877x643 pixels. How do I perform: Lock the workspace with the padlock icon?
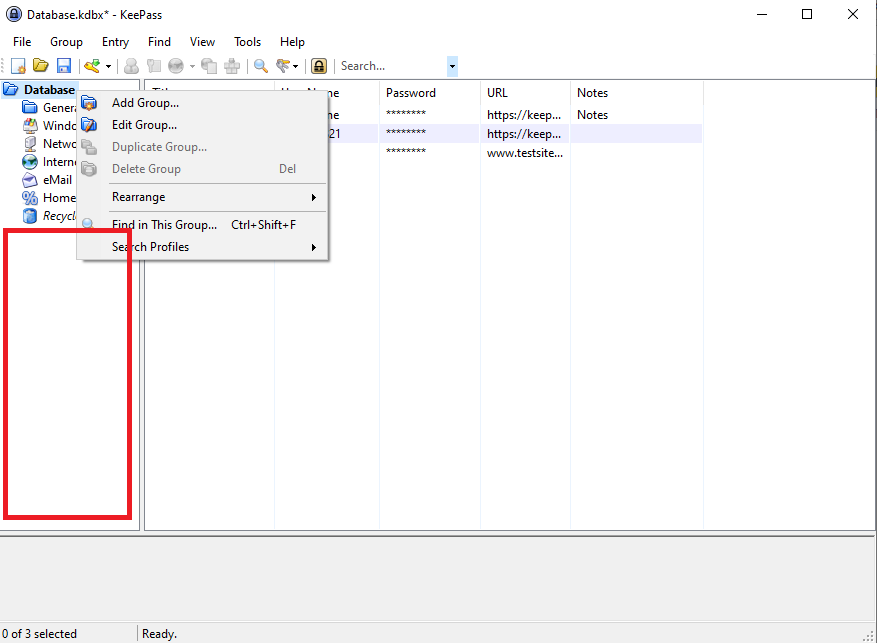[318, 65]
